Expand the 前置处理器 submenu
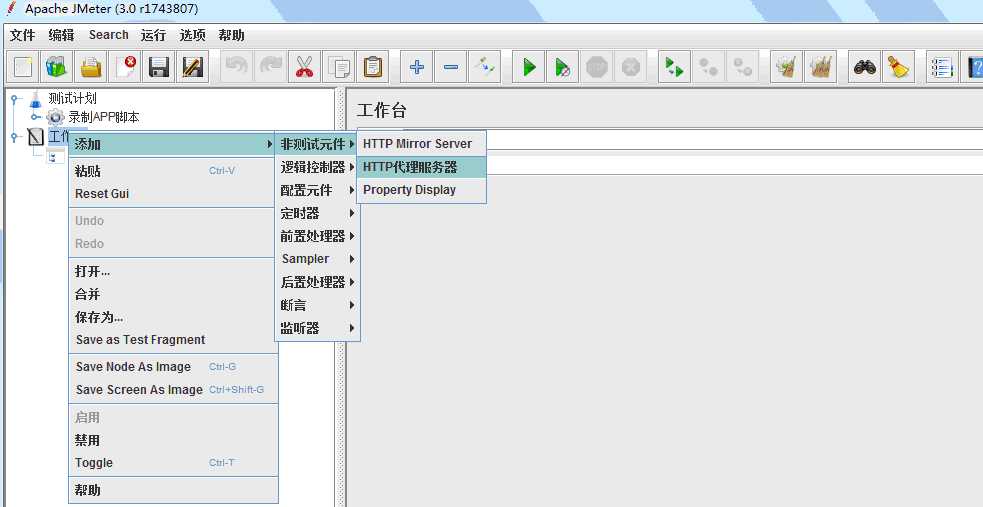This screenshot has height=507, width=983. click(317, 236)
